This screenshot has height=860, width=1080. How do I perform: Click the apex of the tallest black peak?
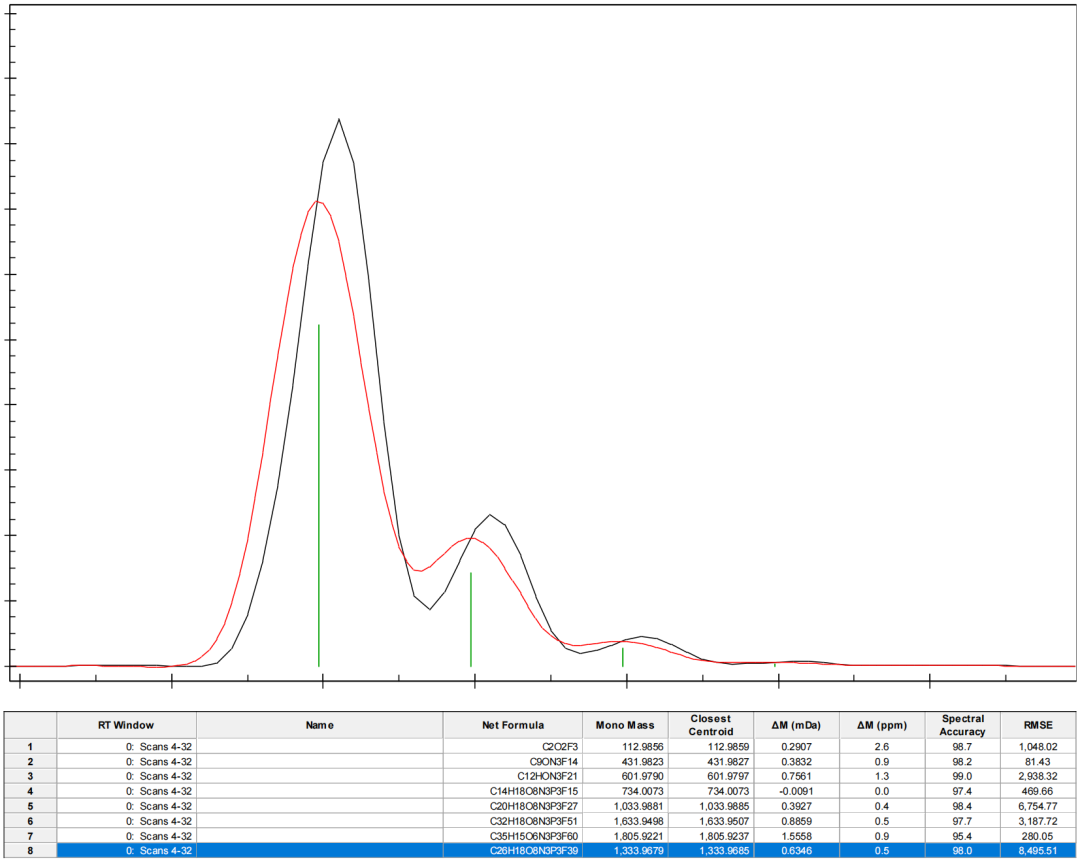tap(339, 120)
